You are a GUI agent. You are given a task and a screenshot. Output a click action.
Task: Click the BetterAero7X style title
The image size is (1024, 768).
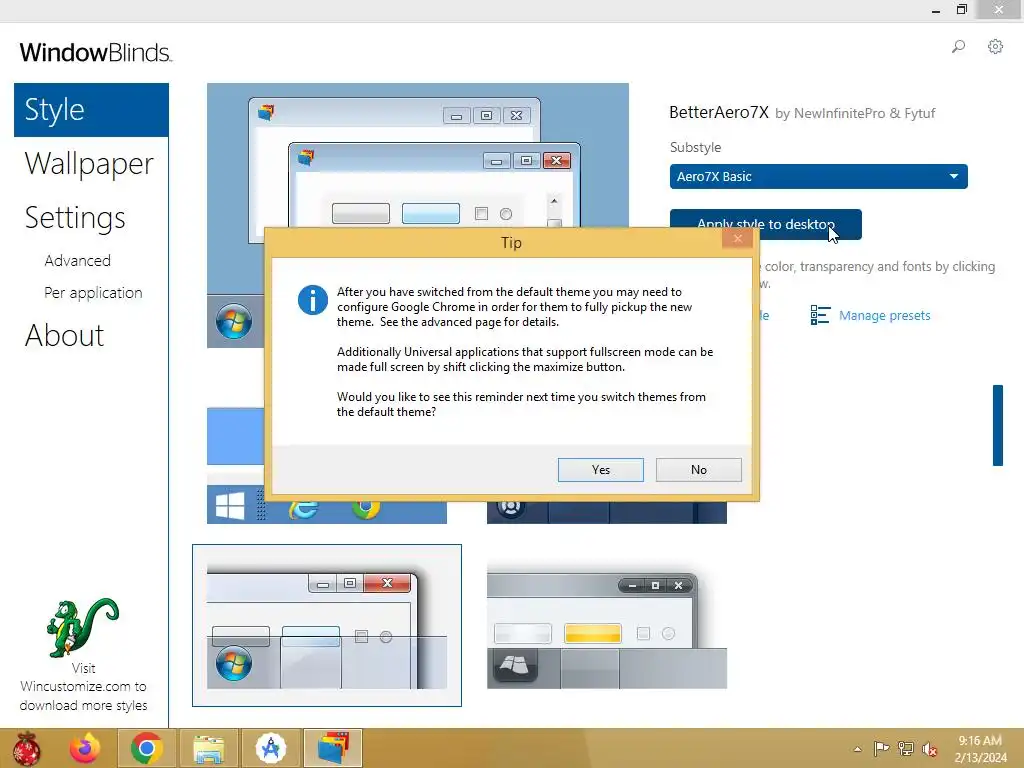pos(719,112)
